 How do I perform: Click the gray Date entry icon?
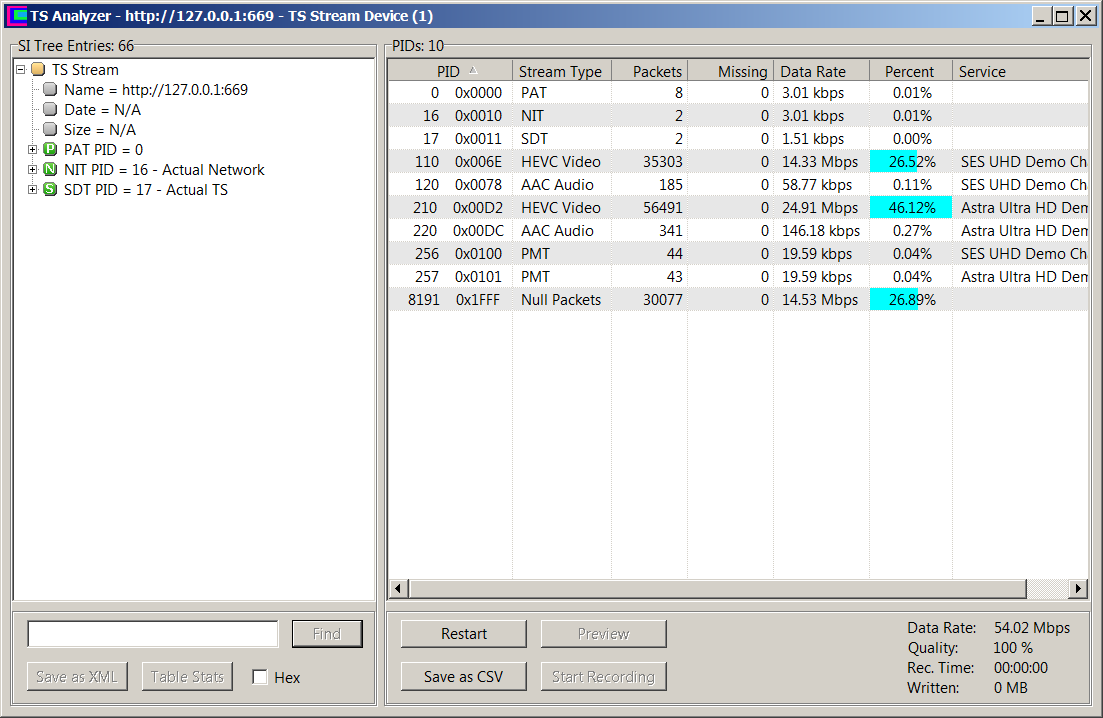click(x=50, y=110)
